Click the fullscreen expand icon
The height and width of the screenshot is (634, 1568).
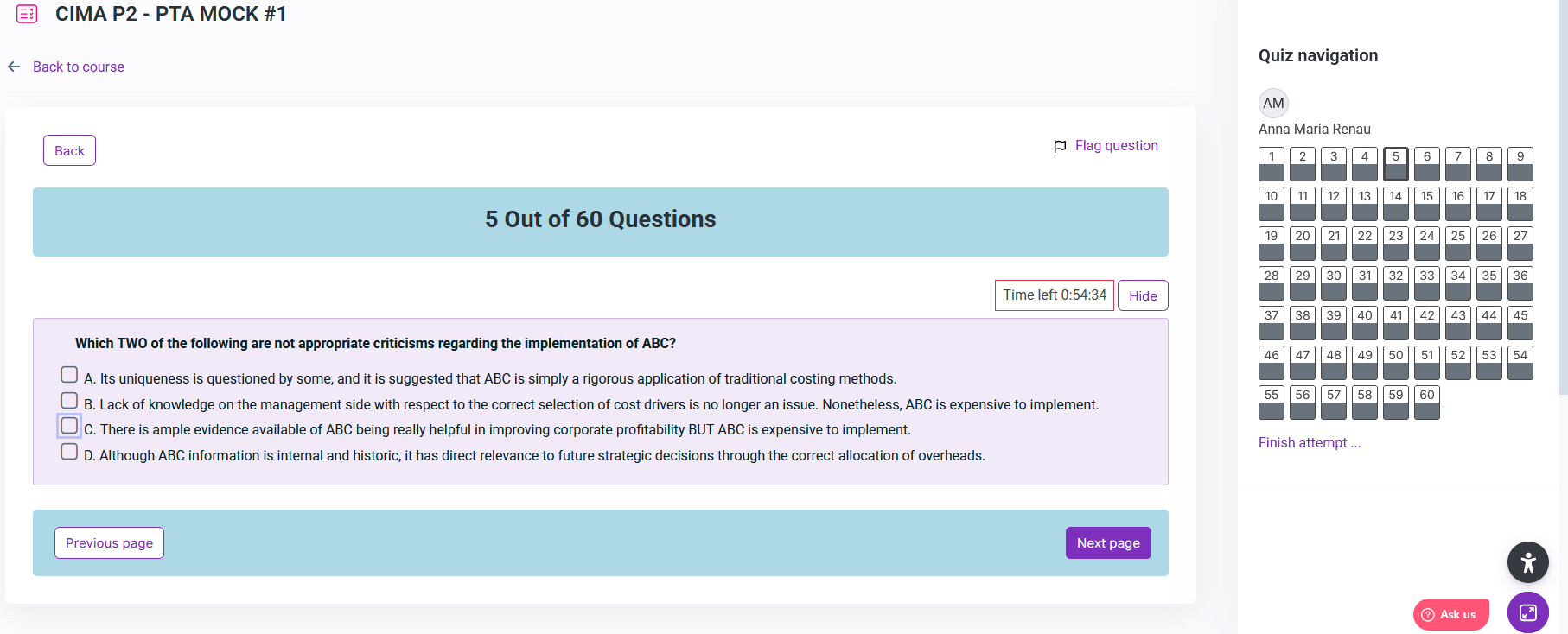coord(1527,612)
